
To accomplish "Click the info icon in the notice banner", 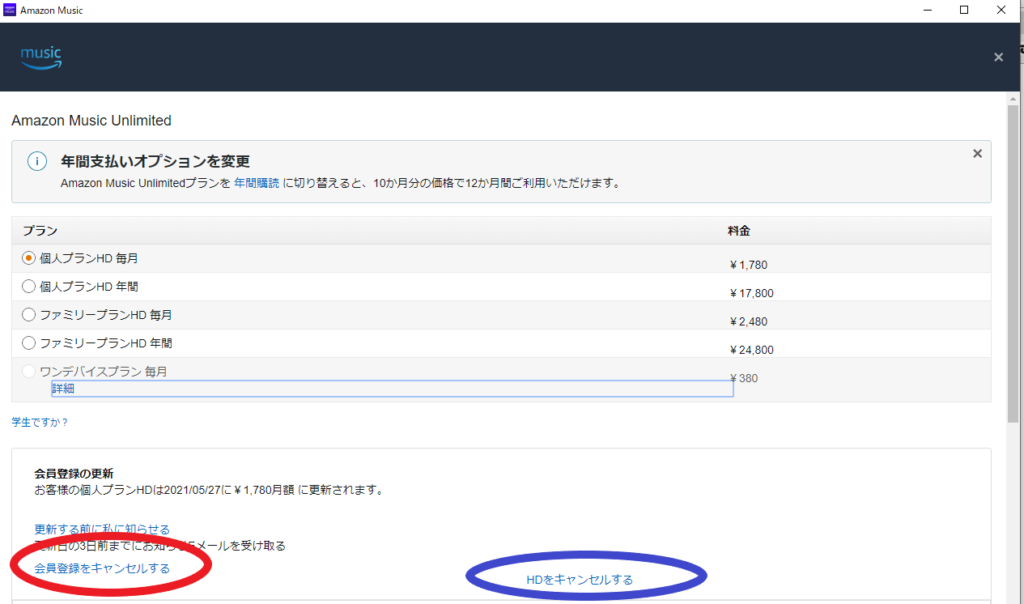I will point(37,161).
